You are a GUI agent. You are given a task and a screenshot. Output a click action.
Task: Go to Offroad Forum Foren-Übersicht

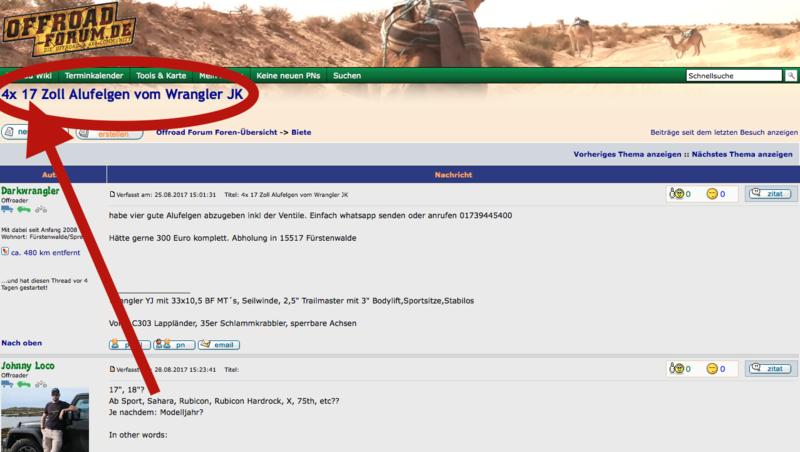(x=217, y=132)
